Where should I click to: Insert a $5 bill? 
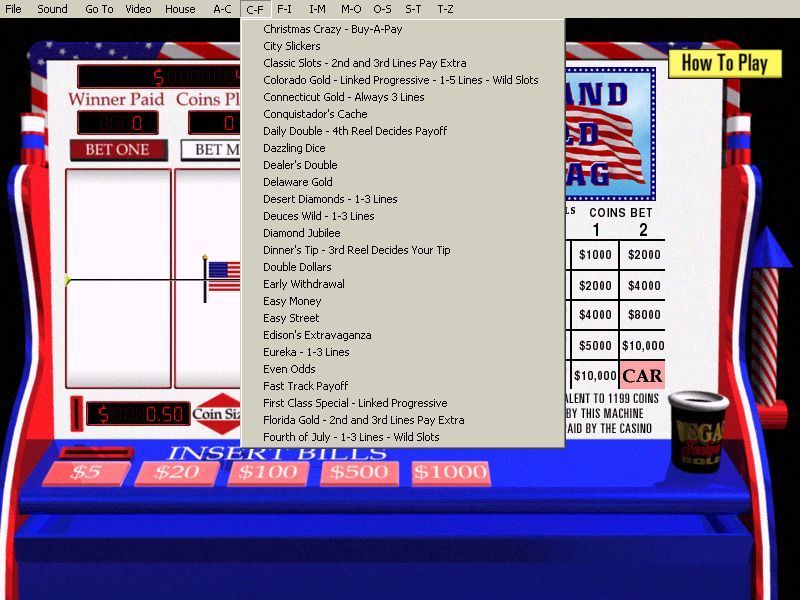pyautogui.click(x=86, y=473)
